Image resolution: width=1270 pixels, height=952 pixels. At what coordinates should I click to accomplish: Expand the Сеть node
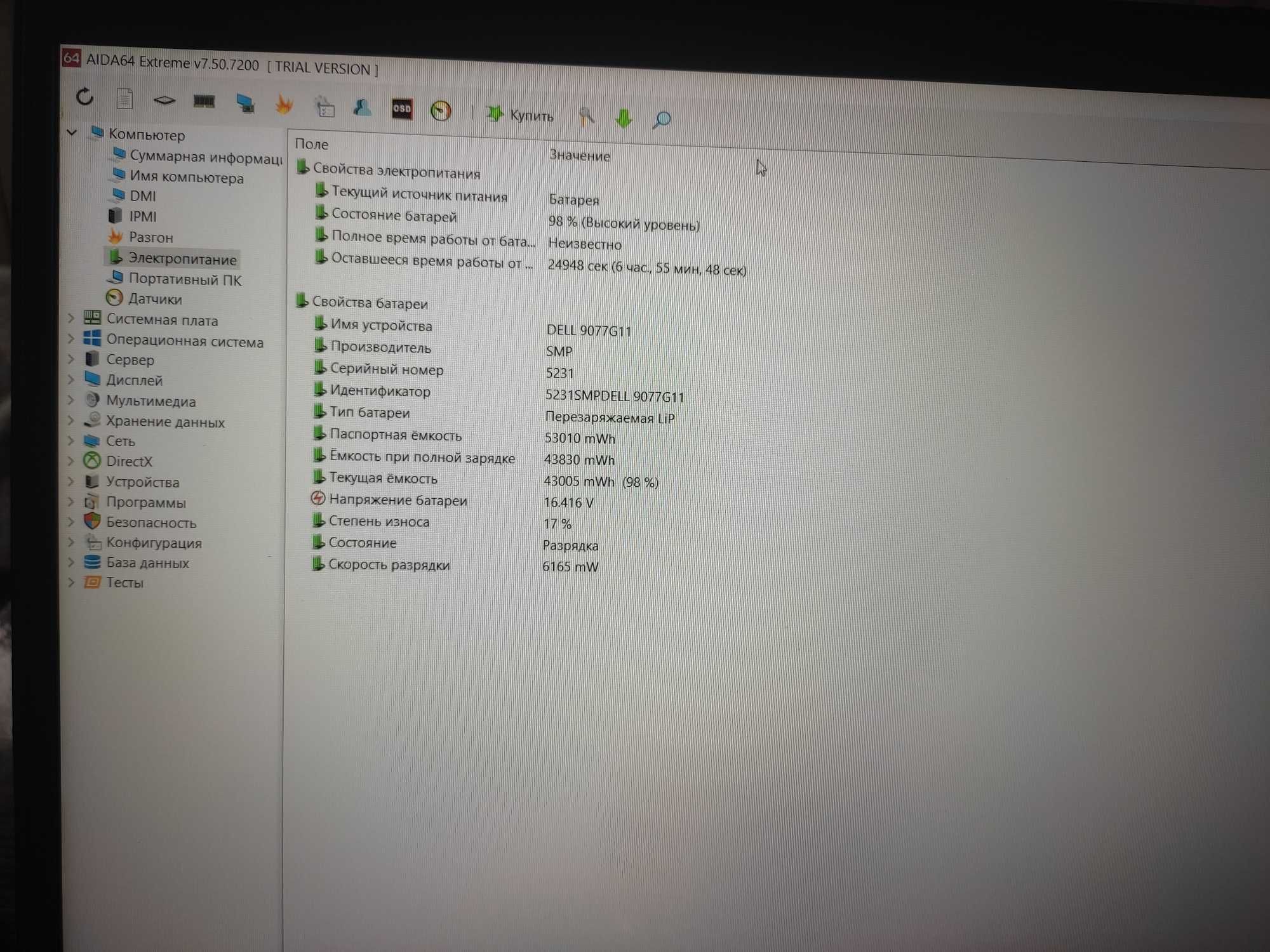[70, 440]
